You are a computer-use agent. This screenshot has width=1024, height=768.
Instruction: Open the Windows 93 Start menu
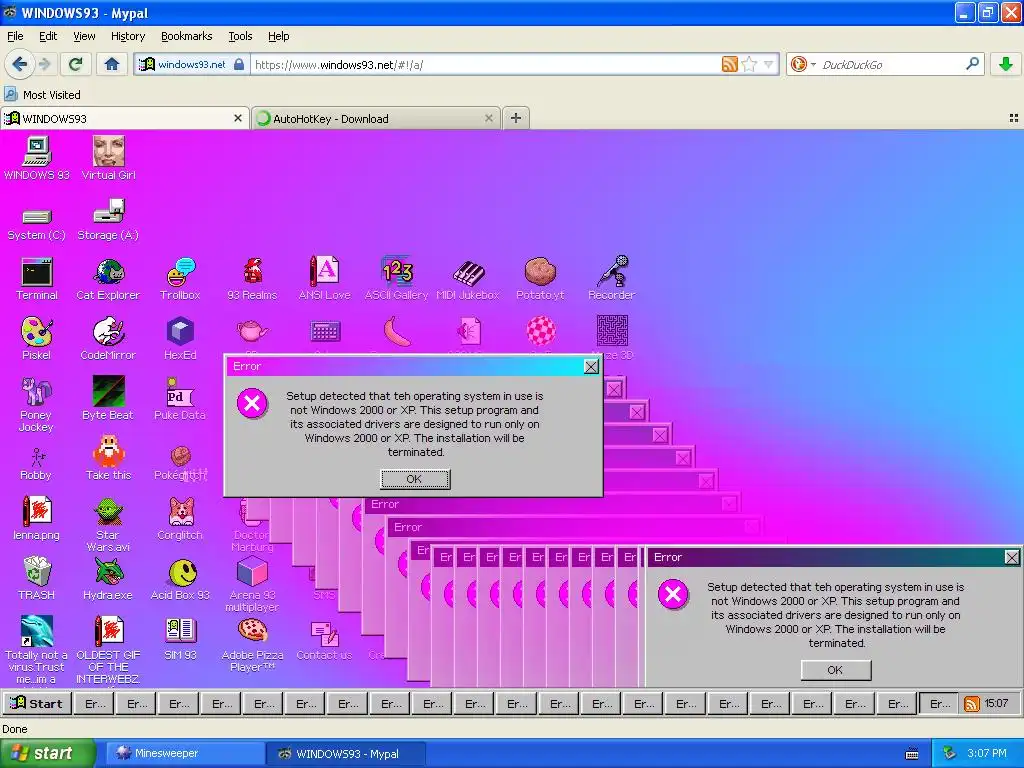(x=37, y=703)
